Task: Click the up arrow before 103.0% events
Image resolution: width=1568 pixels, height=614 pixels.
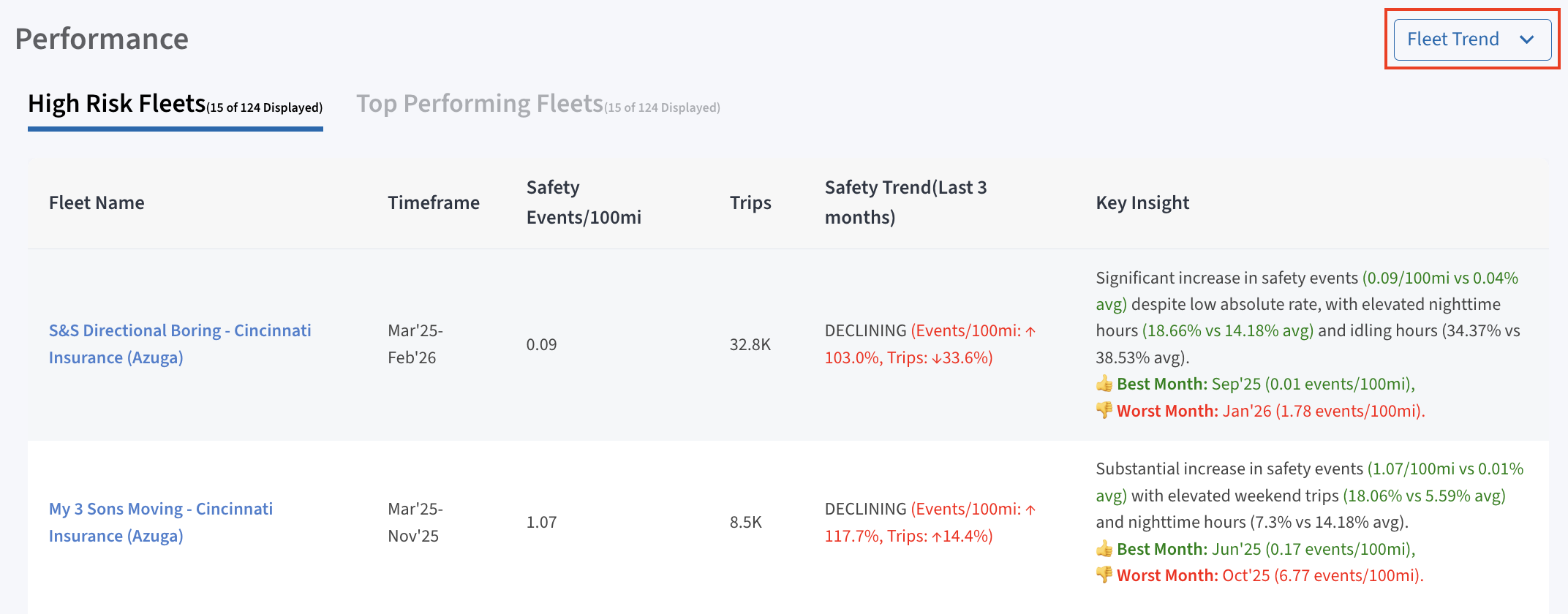Action: (x=1030, y=331)
